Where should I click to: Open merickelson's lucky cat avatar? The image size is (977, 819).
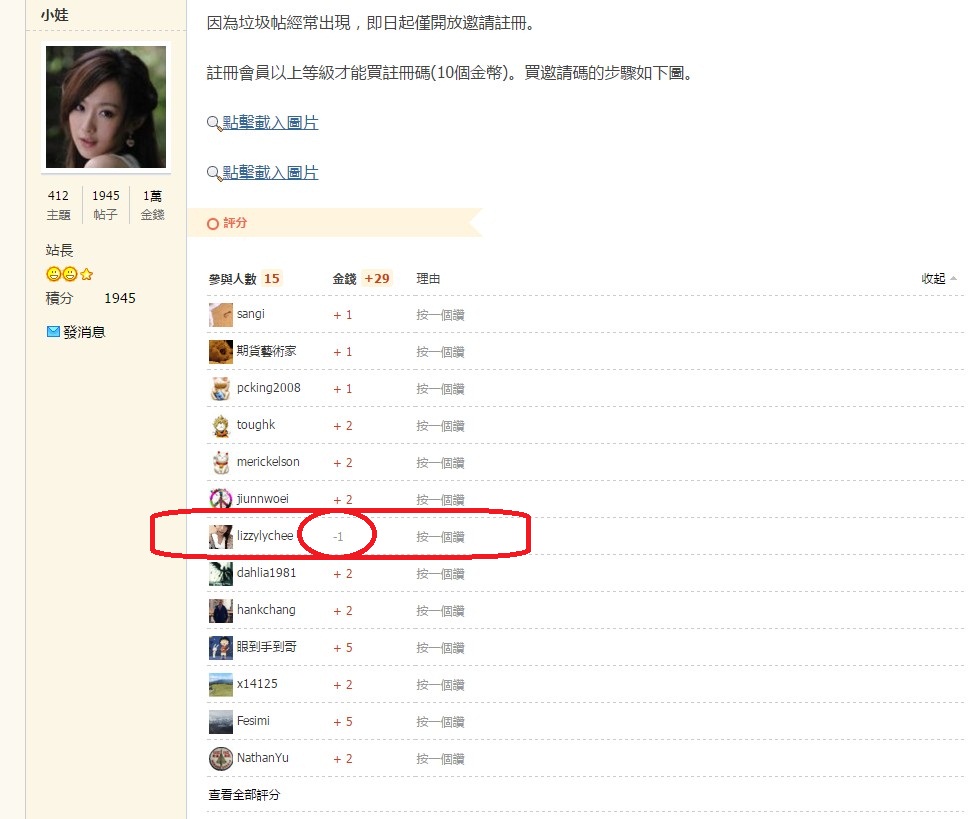[x=221, y=462]
